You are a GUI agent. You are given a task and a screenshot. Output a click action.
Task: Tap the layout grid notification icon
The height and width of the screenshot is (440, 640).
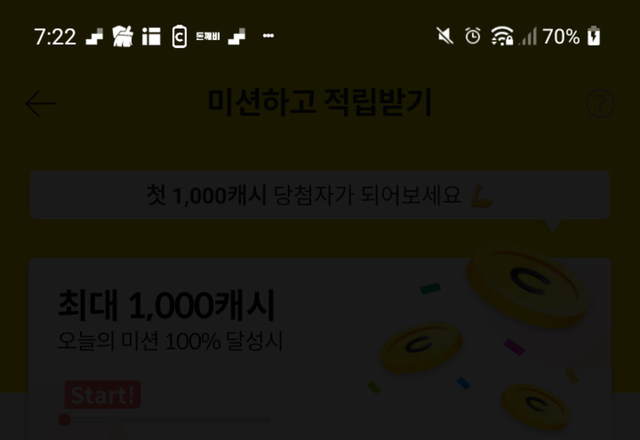pos(151,36)
